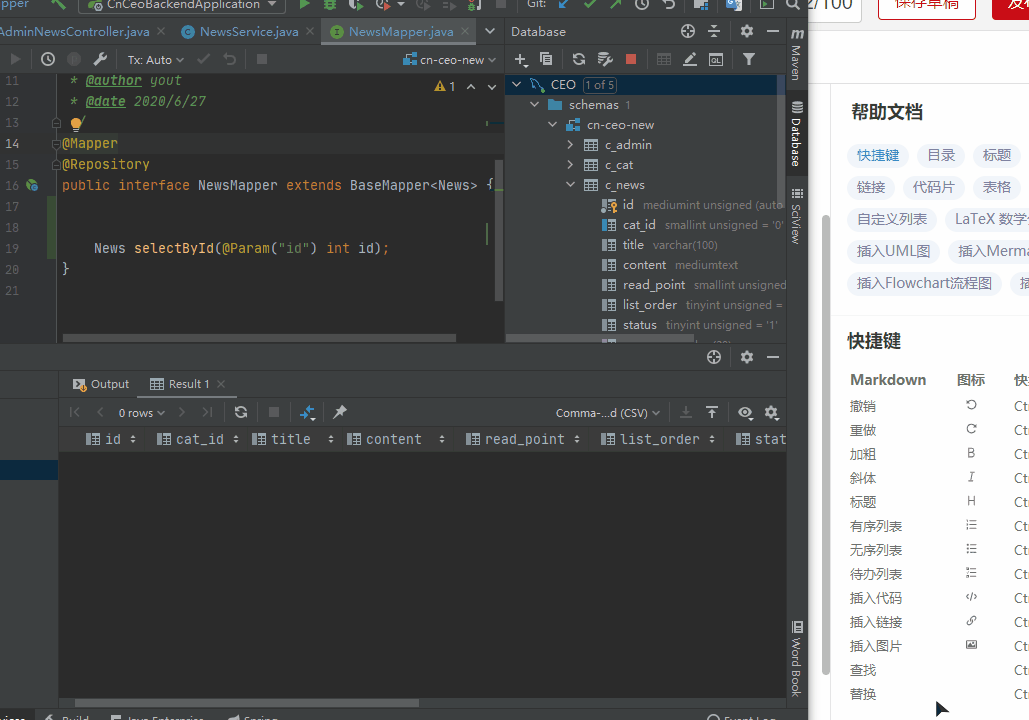
Task: Switch to the NewsService.java tab
Action: click(249, 32)
